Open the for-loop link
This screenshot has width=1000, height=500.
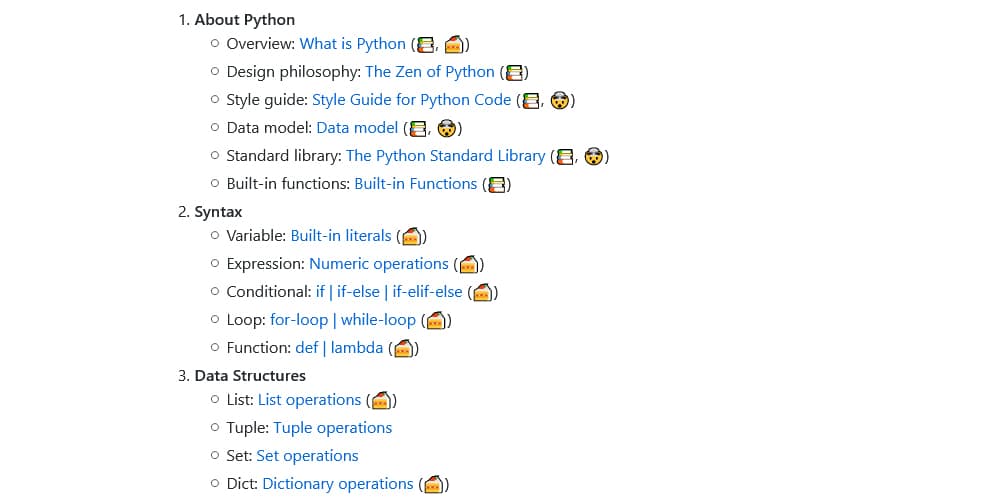(299, 320)
